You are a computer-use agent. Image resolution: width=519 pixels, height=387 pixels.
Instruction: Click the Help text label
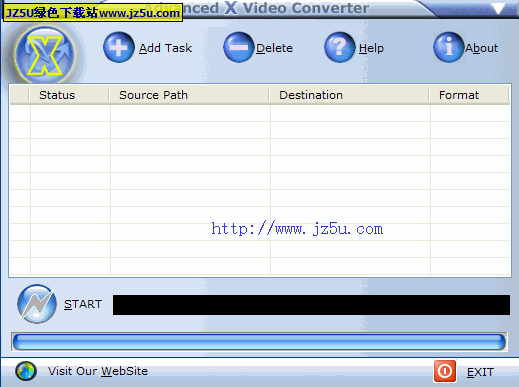click(371, 48)
